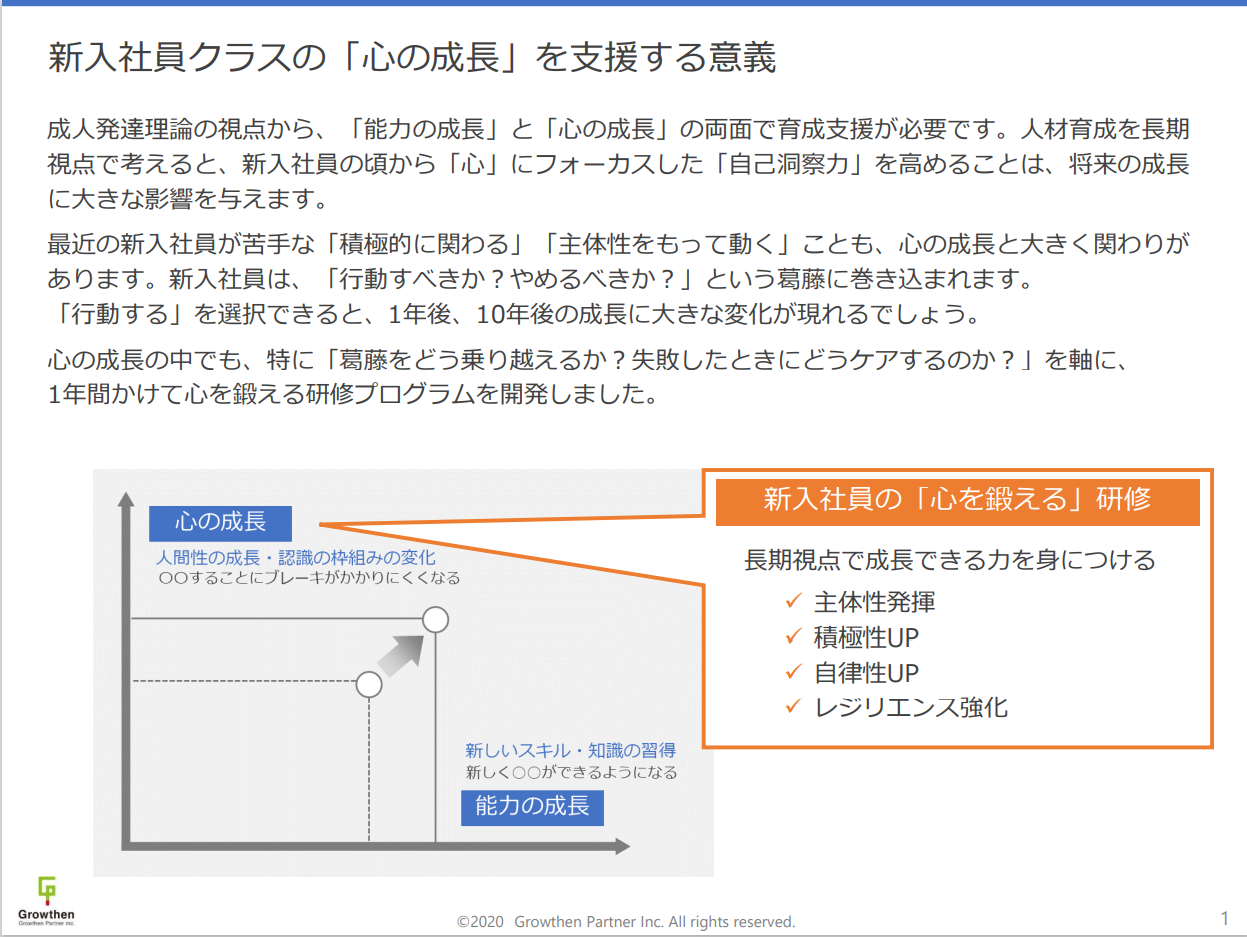1247x937 pixels.
Task: Click the slide title 新入社員クラスの「心の成長」を支援する意義
Action: click(x=412, y=58)
